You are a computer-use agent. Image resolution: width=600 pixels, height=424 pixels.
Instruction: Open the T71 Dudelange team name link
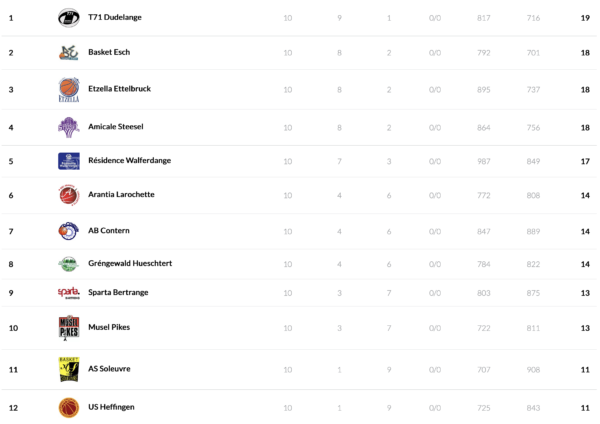pos(110,18)
